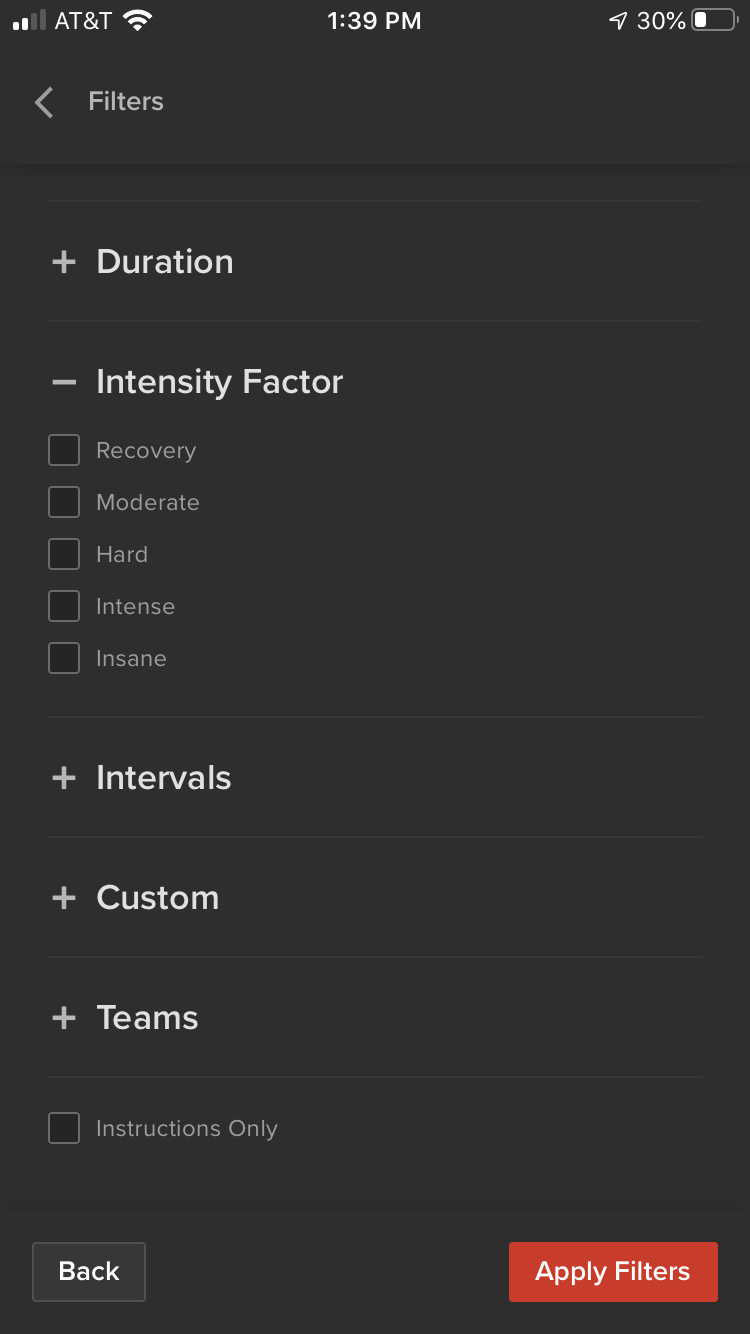Enable the Instructions Only checkbox
Viewport: 750px width, 1334px height.
[64, 1128]
